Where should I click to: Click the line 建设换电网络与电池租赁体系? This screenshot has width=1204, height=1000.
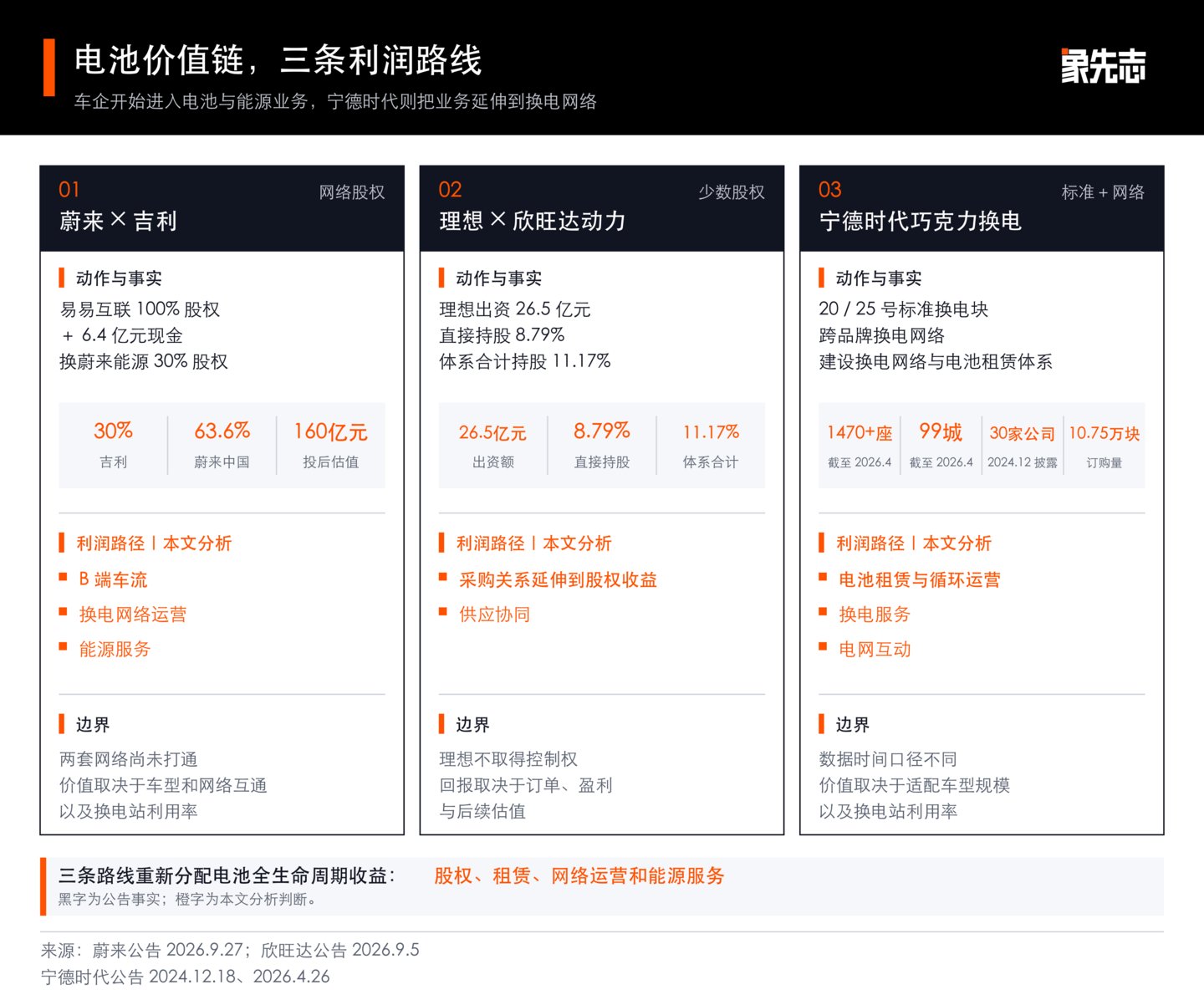coord(936,361)
